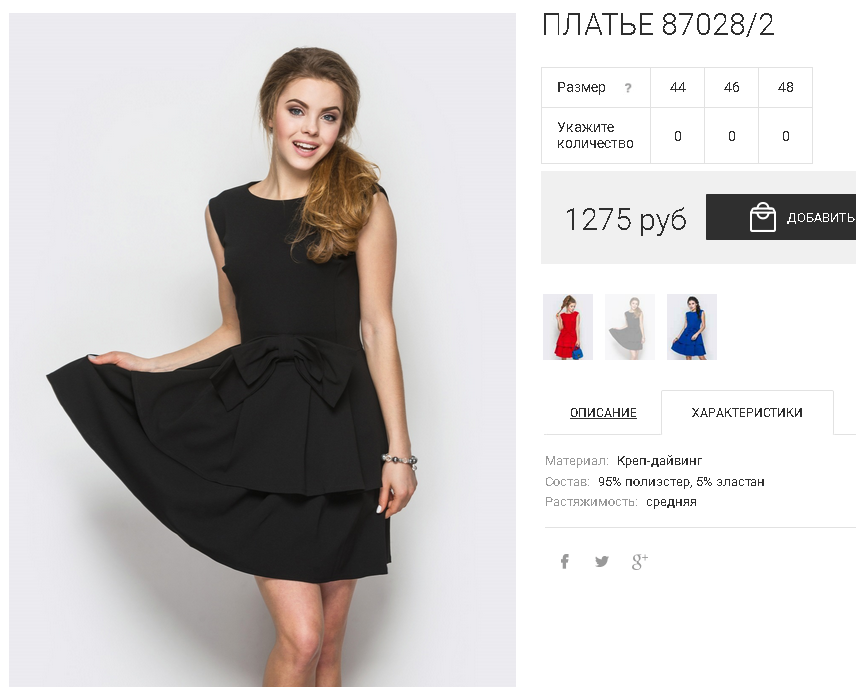Select the faded black dress thumbnail
The height and width of the screenshot is (687, 856).
click(x=630, y=327)
